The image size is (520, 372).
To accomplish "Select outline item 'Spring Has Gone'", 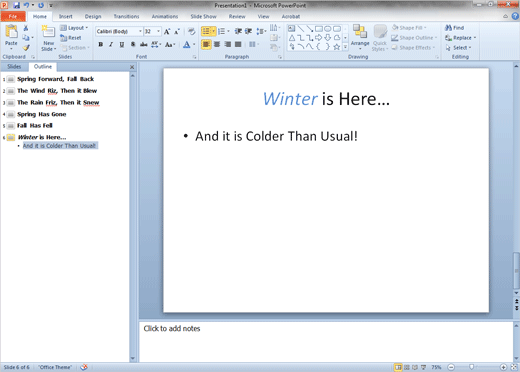I will tap(42, 114).
